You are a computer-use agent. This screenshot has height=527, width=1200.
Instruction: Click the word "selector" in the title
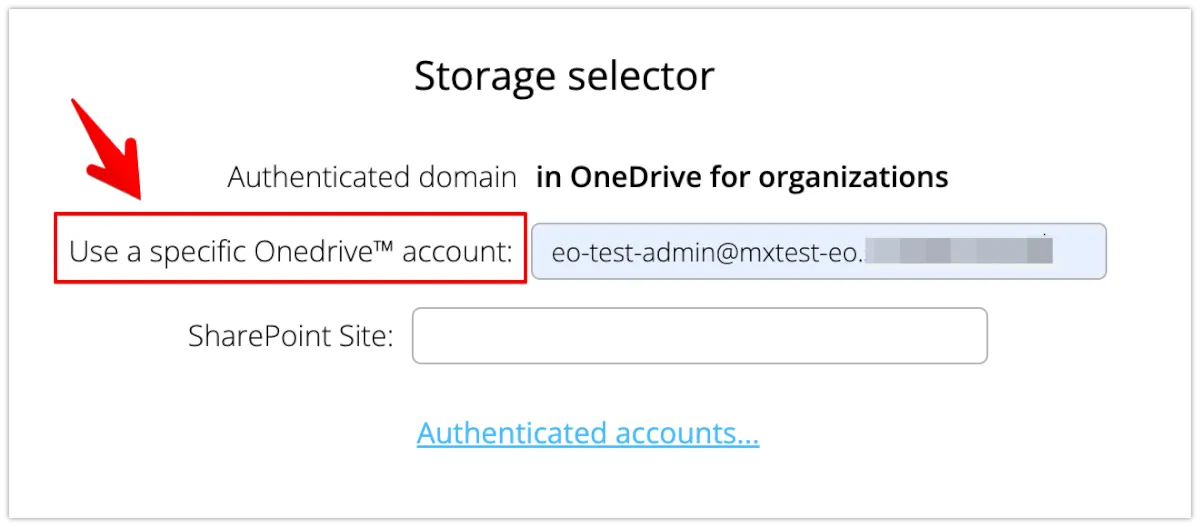[x=632, y=77]
